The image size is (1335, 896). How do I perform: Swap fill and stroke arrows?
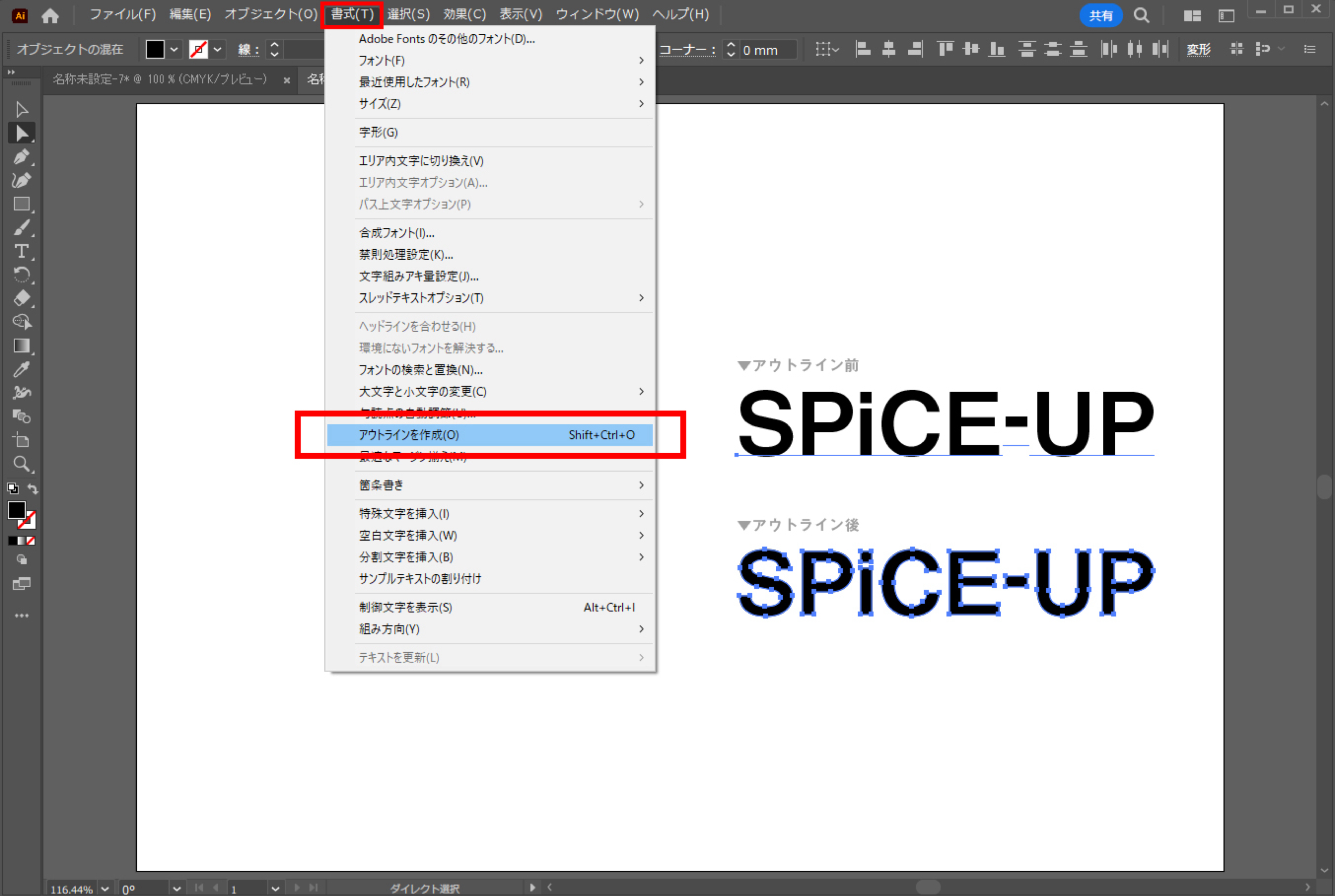click(32, 489)
